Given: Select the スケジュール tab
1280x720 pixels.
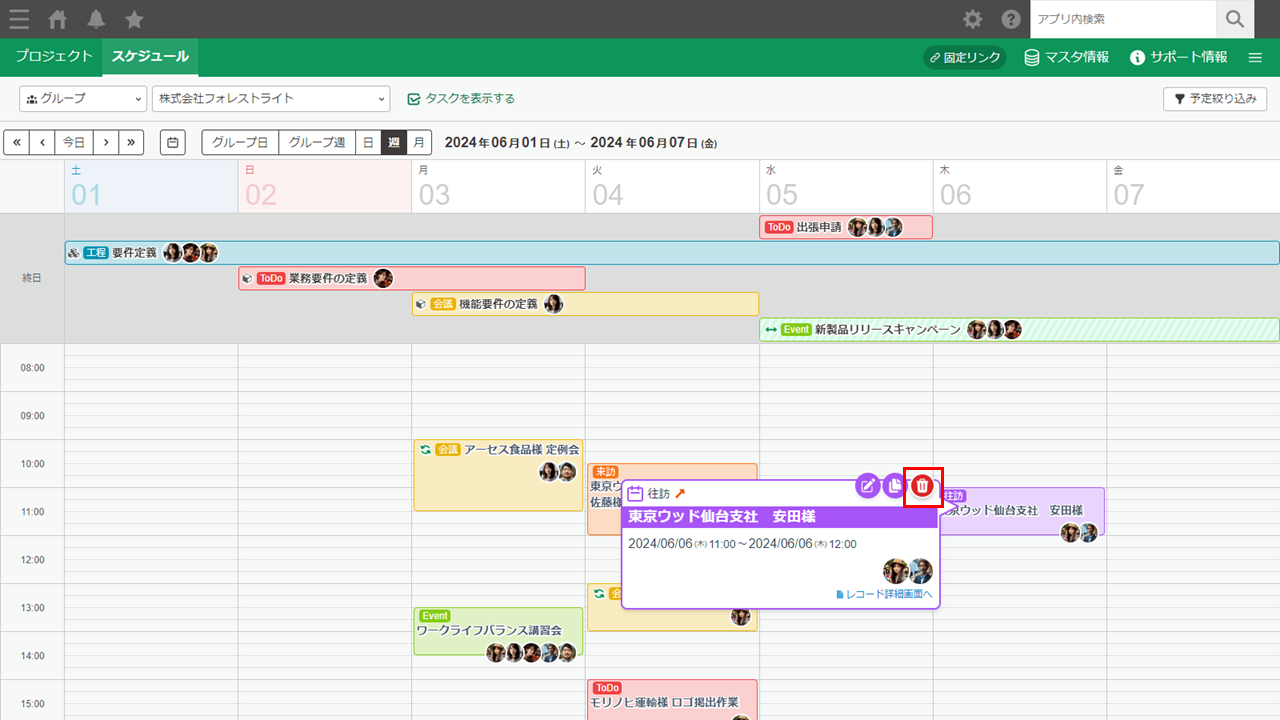Looking at the screenshot, I should (x=150, y=57).
